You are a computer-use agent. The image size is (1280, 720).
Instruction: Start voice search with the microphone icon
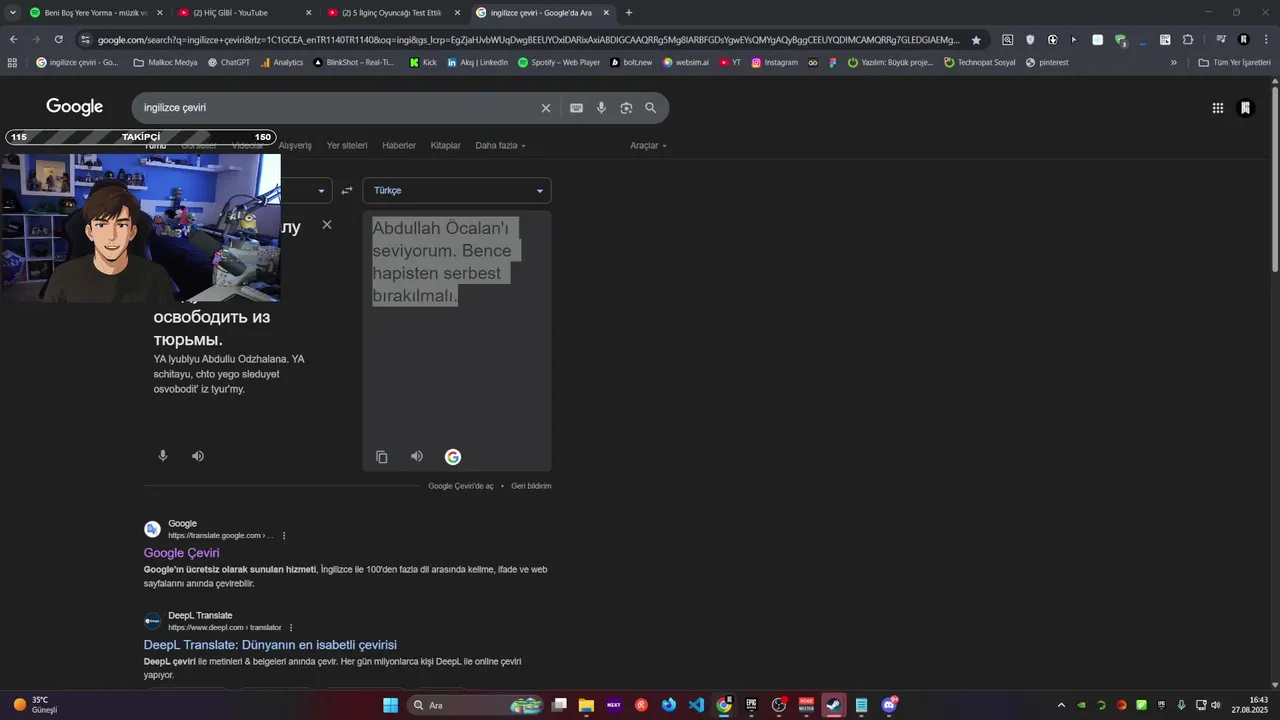click(601, 108)
